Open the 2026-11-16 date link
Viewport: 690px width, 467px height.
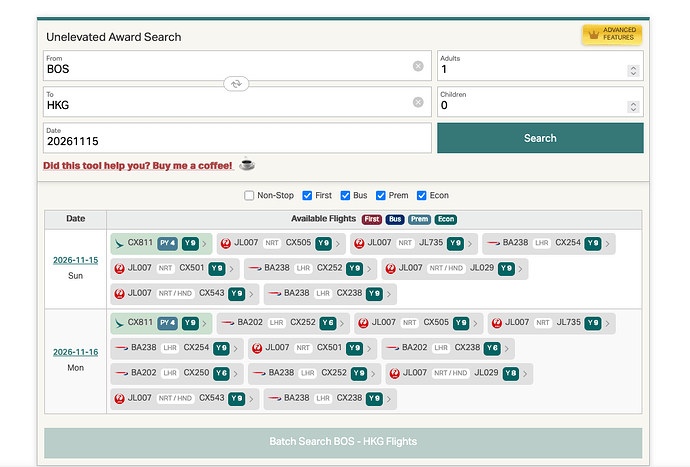pos(75,352)
